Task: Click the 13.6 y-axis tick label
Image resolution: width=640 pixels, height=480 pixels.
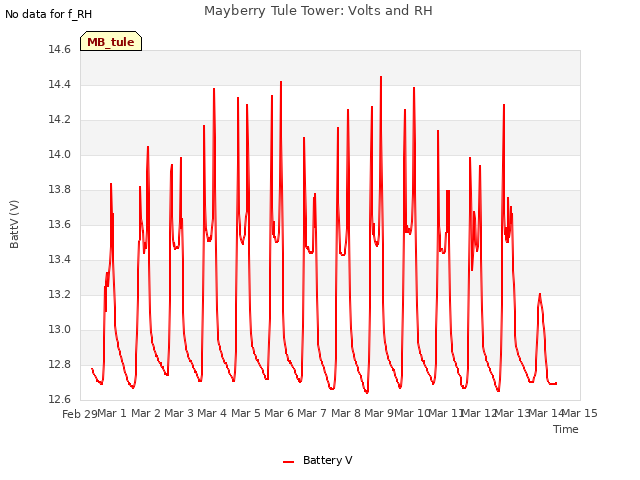Action: (60, 224)
